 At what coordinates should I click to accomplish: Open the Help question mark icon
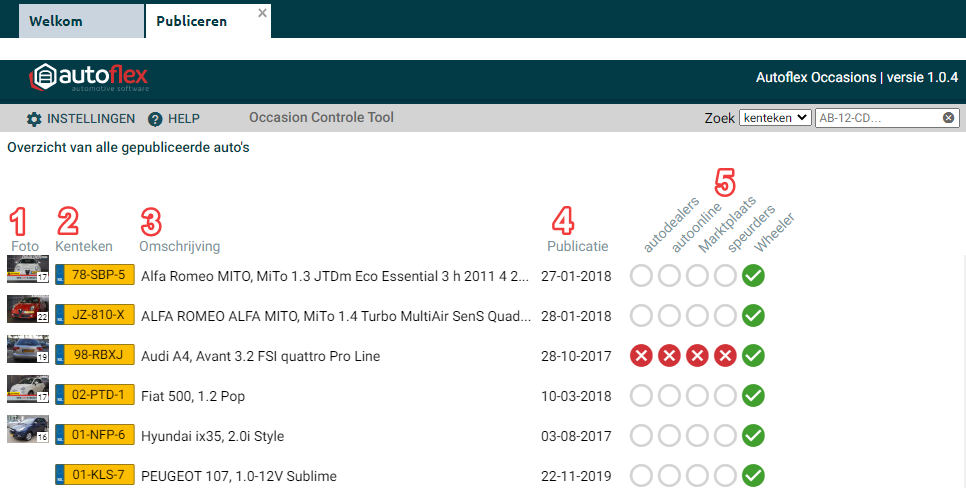[155, 119]
